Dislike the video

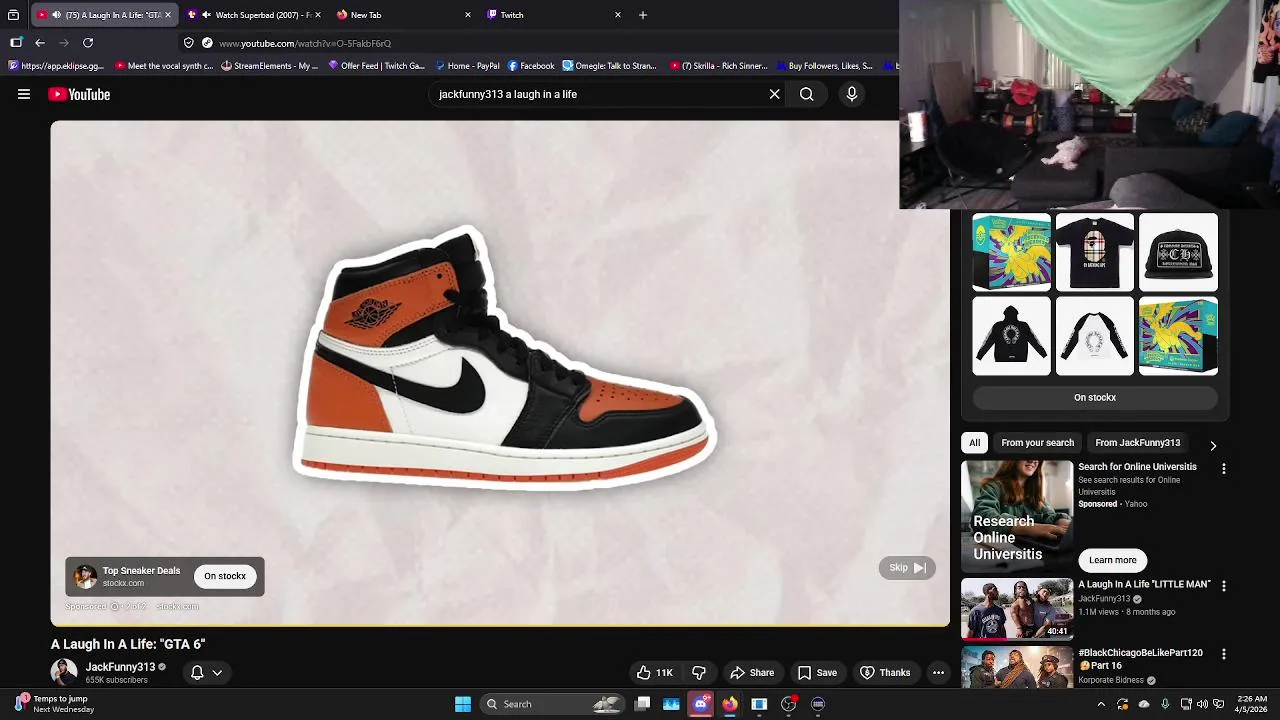point(699,673)
